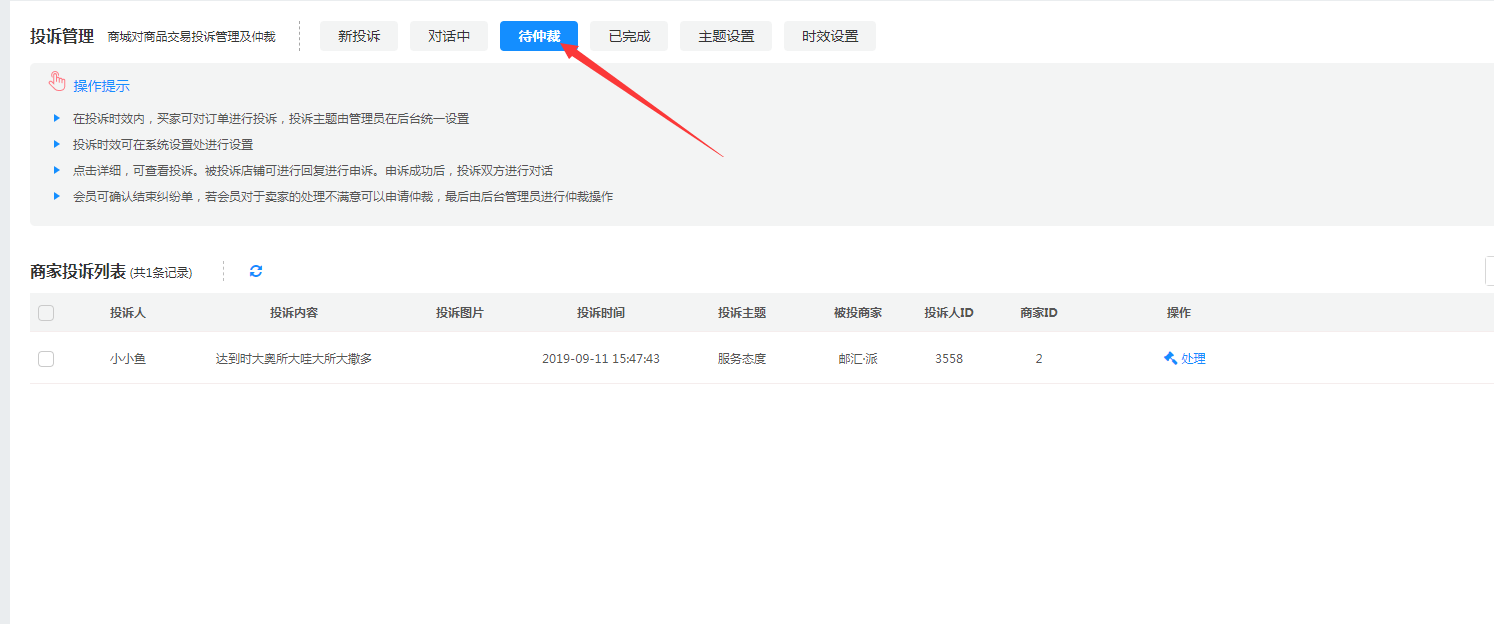Click the complaint content text 达到时大奥所大哇大所大撒多
Viewport: 1494px width, 624px height.
294,359
